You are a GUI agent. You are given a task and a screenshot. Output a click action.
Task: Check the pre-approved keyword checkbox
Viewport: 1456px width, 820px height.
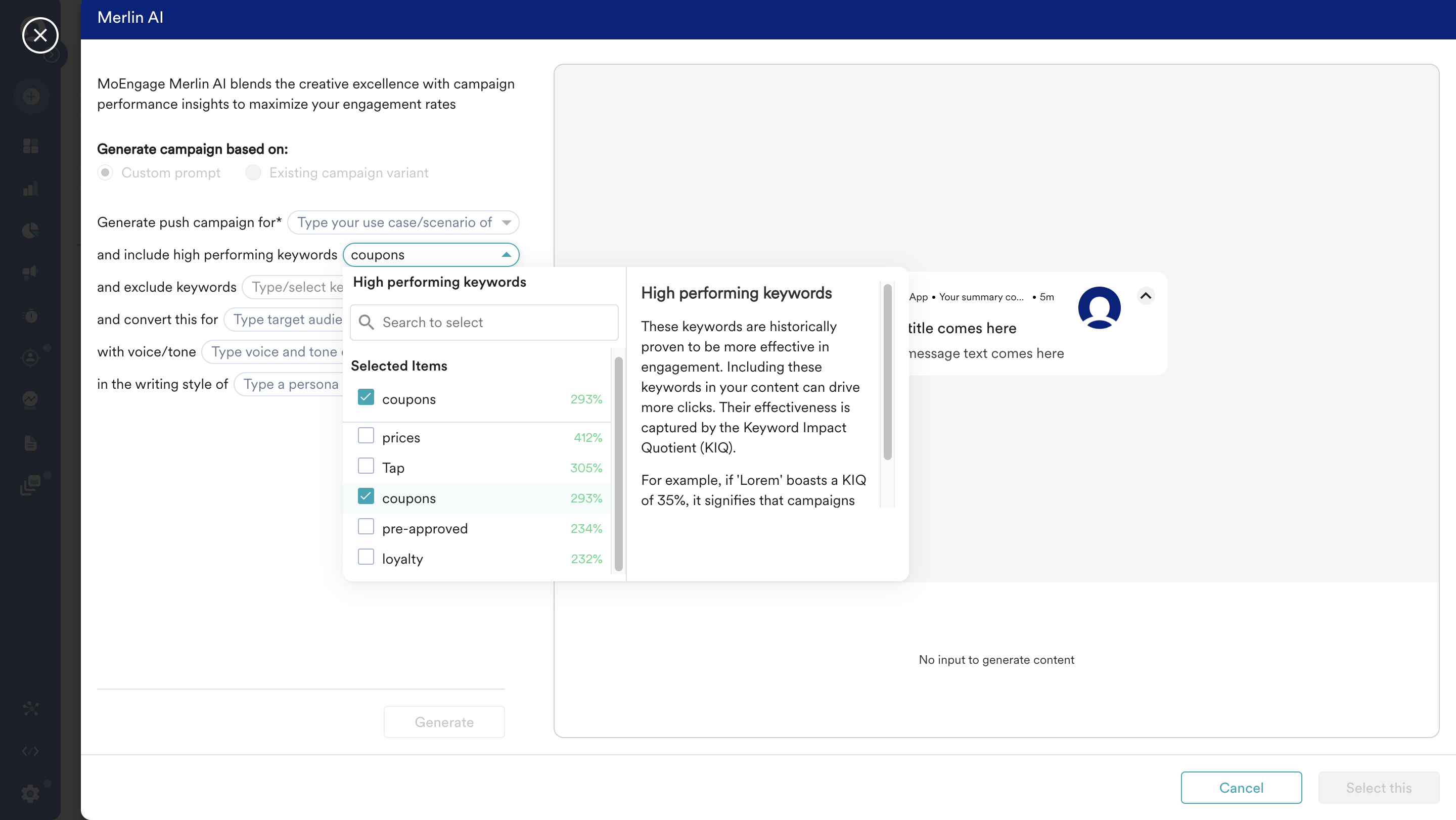tap(366, 527)
